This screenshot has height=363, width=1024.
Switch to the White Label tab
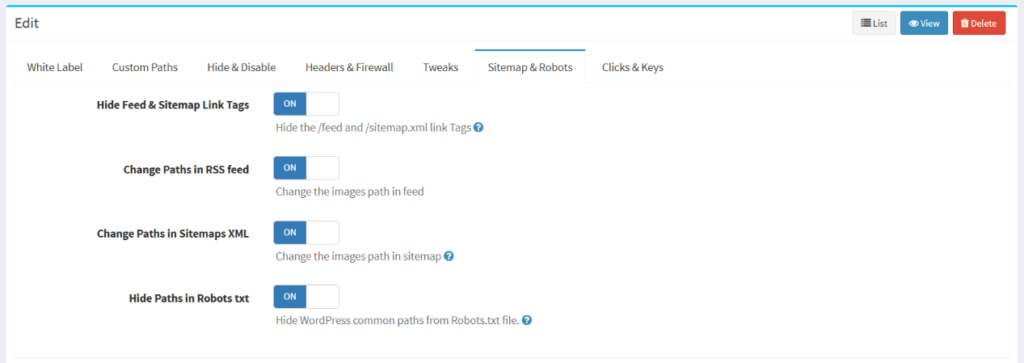tap(55, 67)
